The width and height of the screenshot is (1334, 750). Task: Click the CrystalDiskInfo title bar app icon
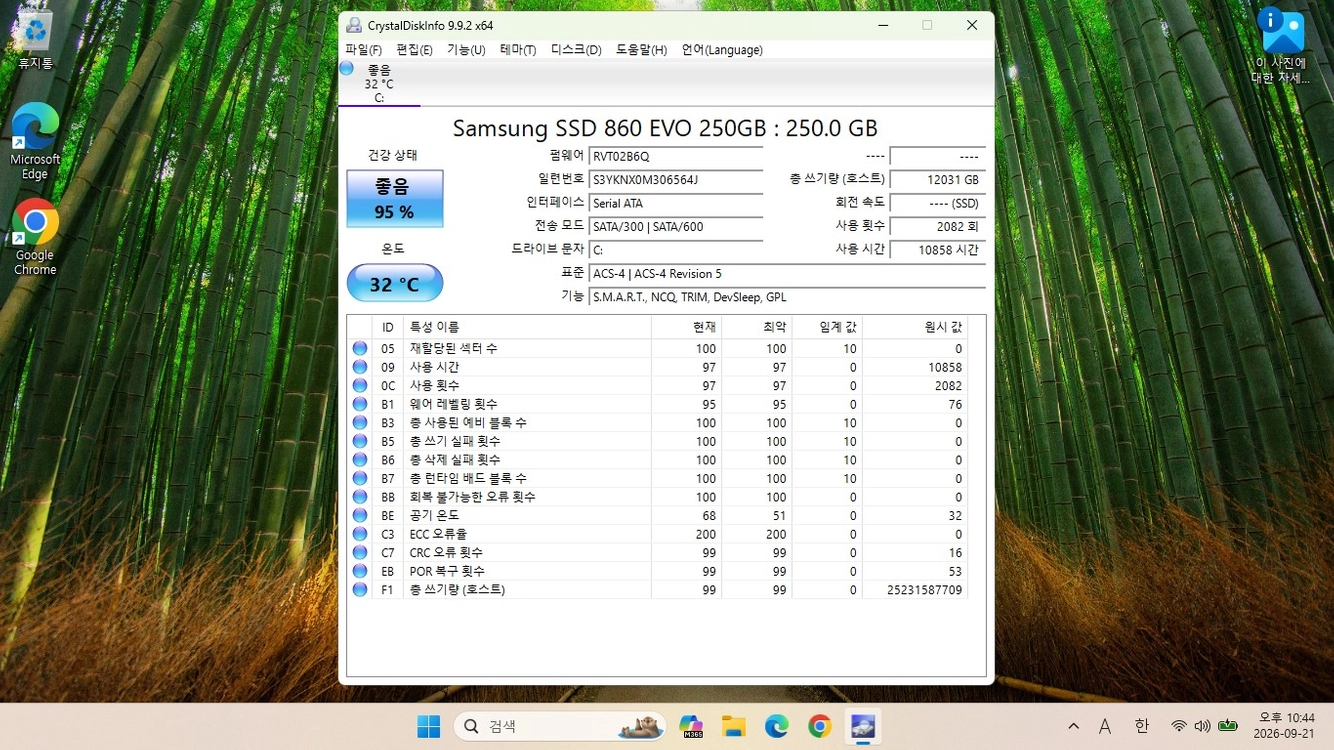354,25
